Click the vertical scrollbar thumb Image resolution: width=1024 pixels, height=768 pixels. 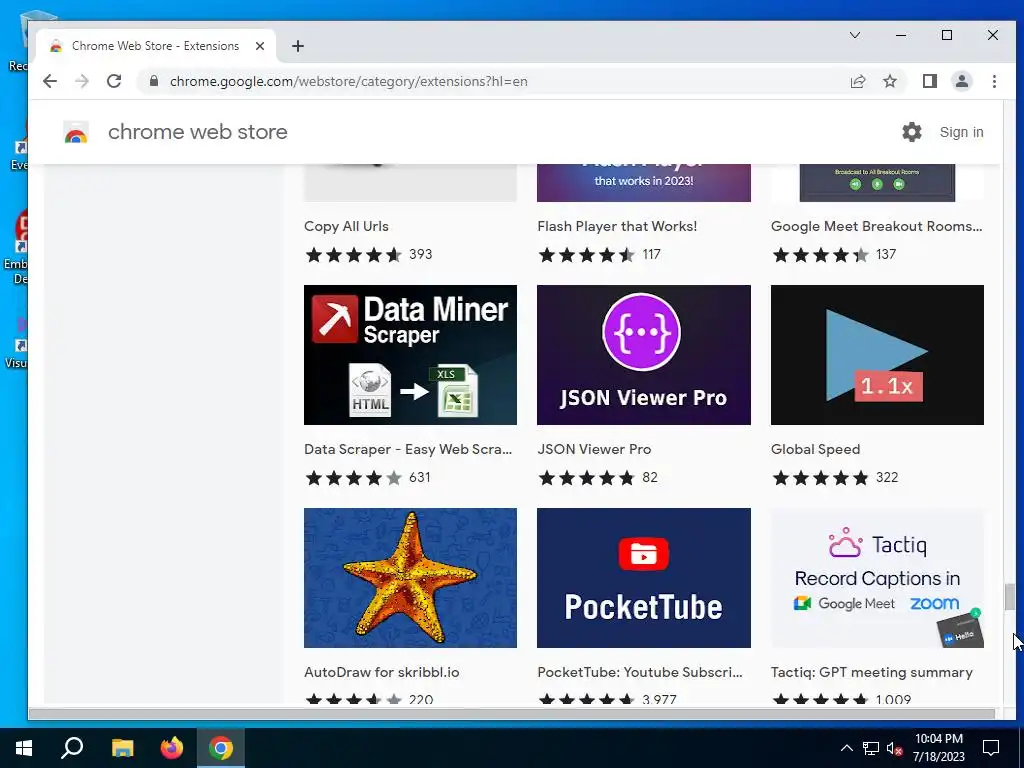pyautogui.click(x=1010, y=597)
